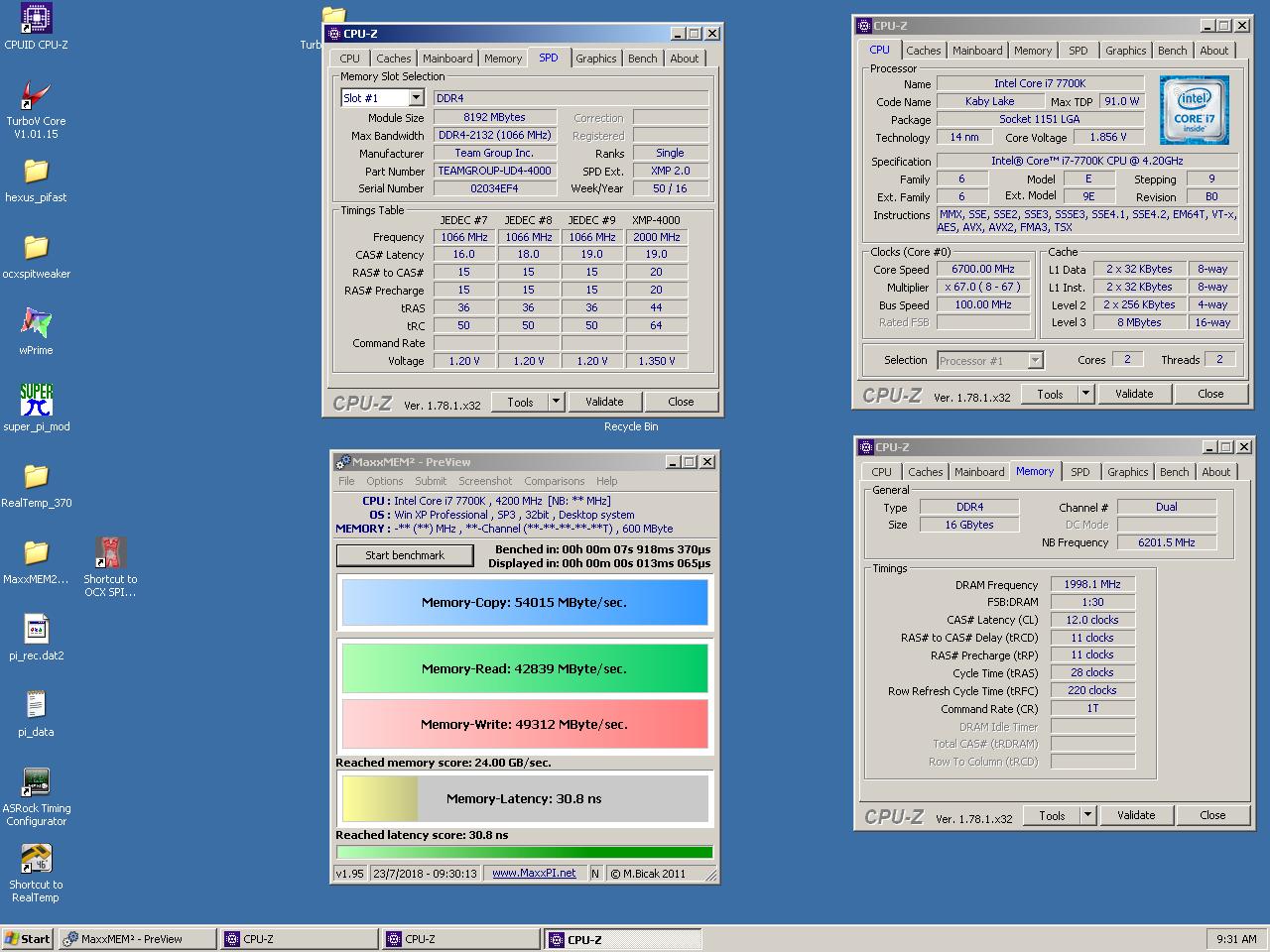Select the ocxspitweaker folder icon

[36, 248]
